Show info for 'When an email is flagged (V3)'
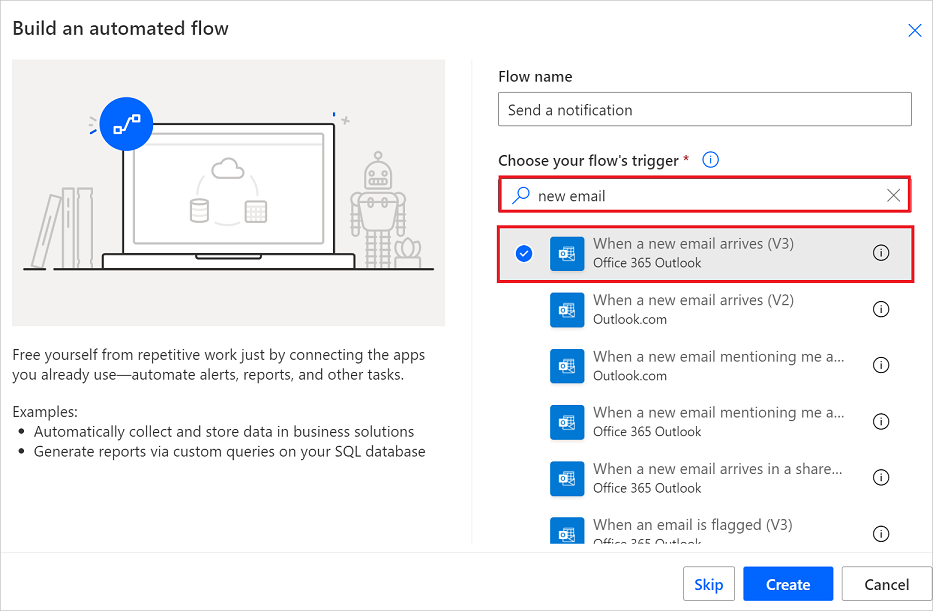Screen dimensions: 933x611 [881, 534]
